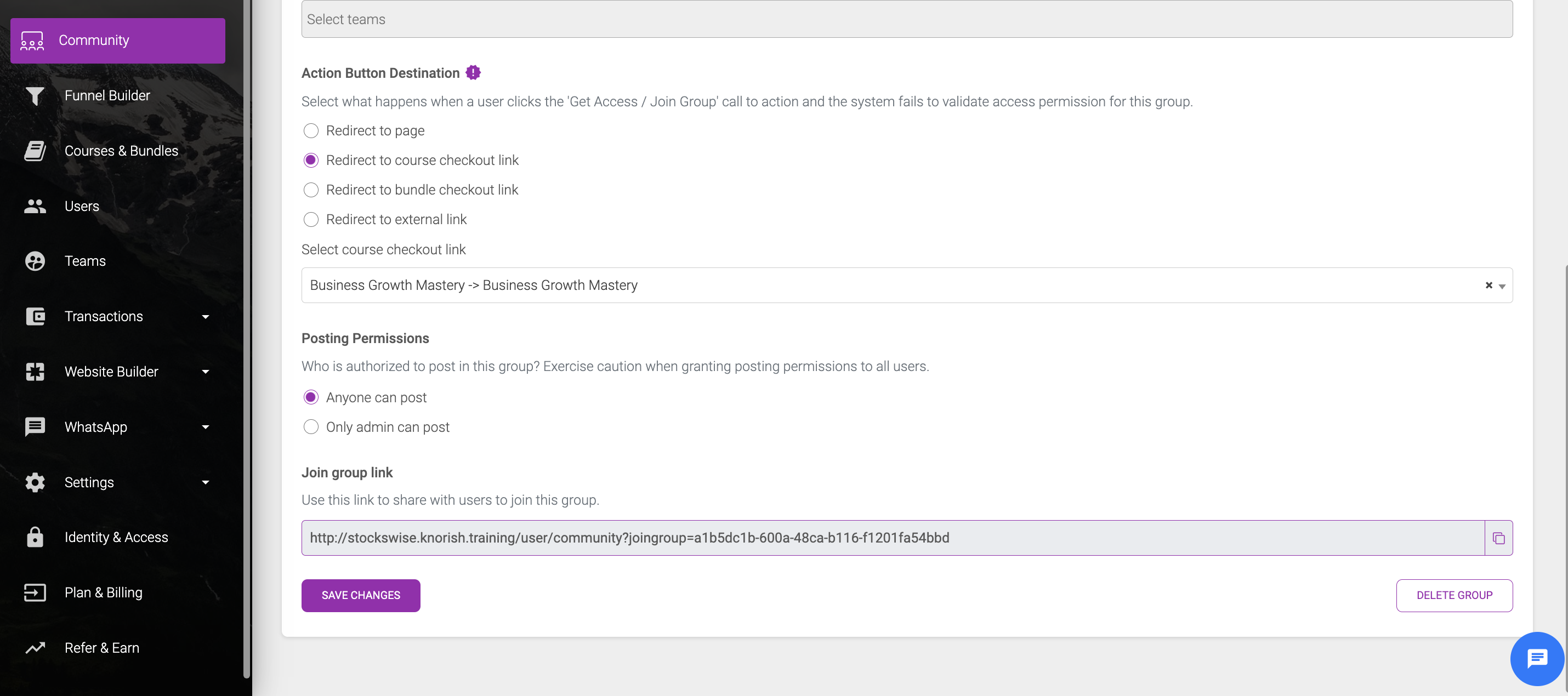Copy the join group link

[x=1498, y=538]
